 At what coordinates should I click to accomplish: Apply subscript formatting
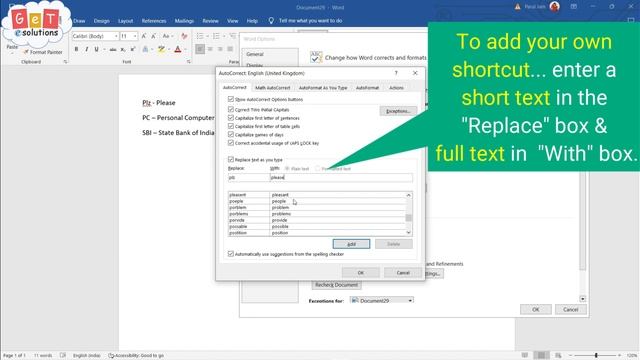coord(123,49)
